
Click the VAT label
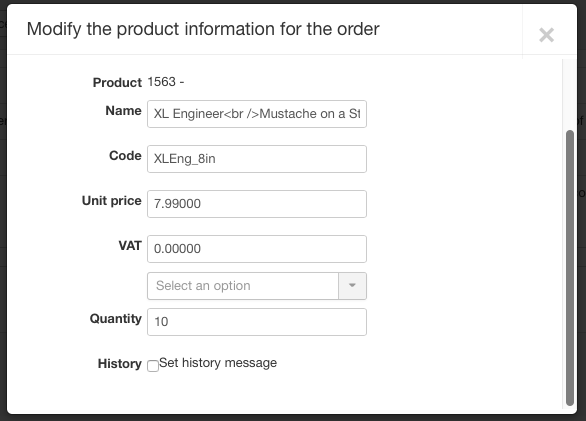(130, 246)
